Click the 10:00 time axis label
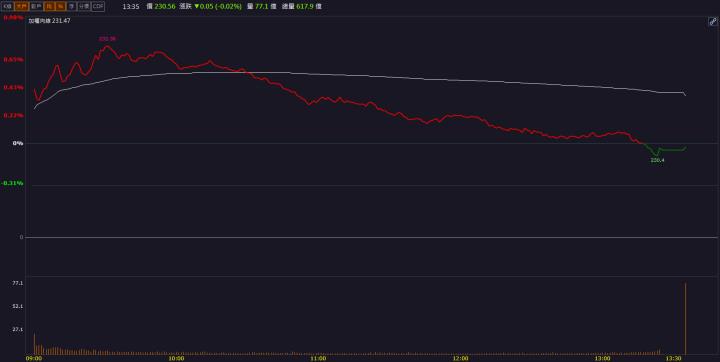This screenshot has width=720, height=362. point(176,358)
